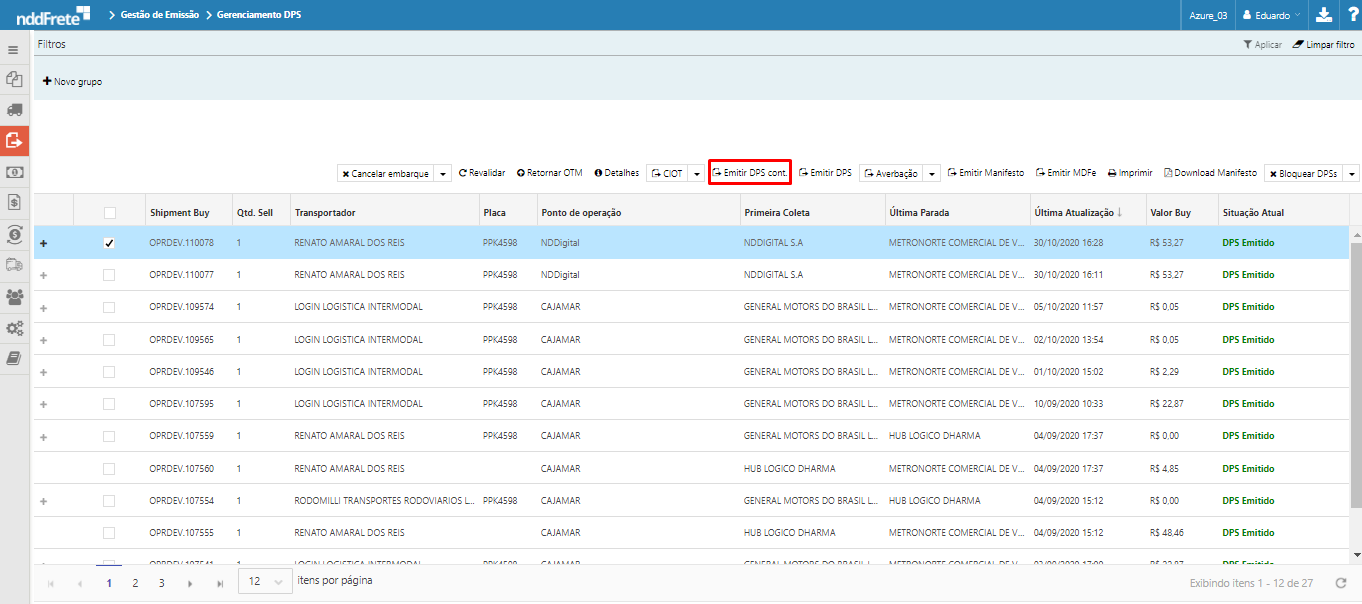Image resolution: width=1362 pixels, height=604 pixels.
Task: Sort by the Última Atualização column header
Action: (x=1073, y=213)
